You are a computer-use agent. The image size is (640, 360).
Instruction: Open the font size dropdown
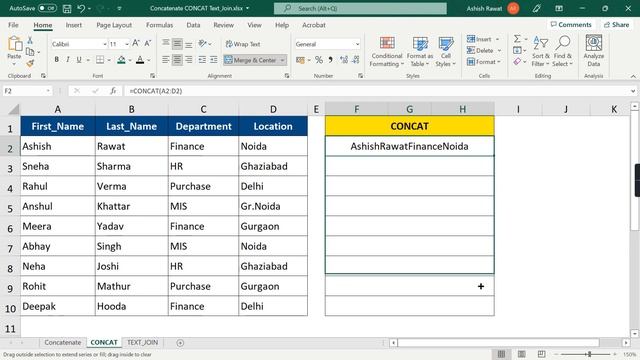click(127, 44)
